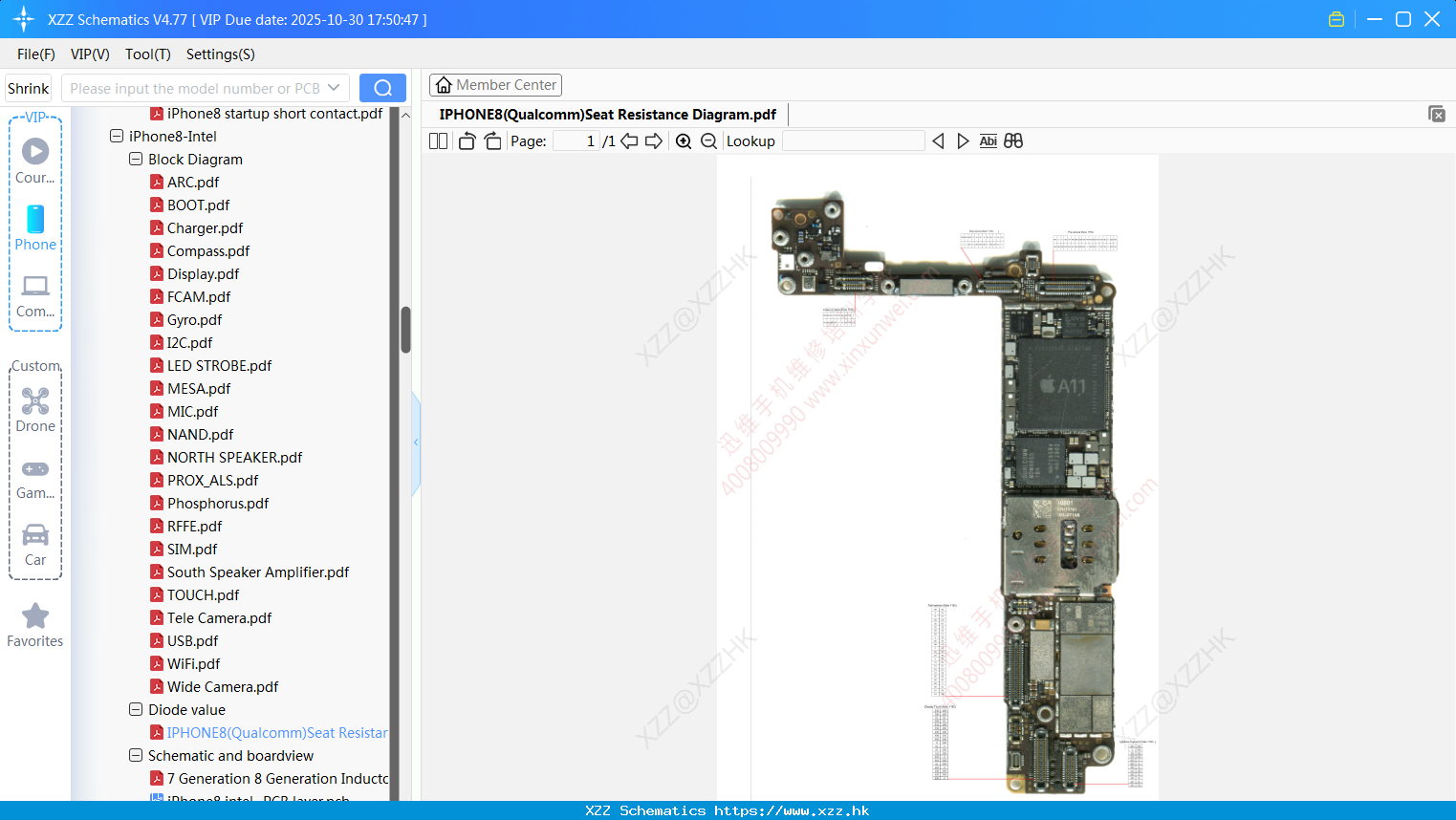Click the Abi text match option icon
The image size is (1456, 820).
click(989, 141)
